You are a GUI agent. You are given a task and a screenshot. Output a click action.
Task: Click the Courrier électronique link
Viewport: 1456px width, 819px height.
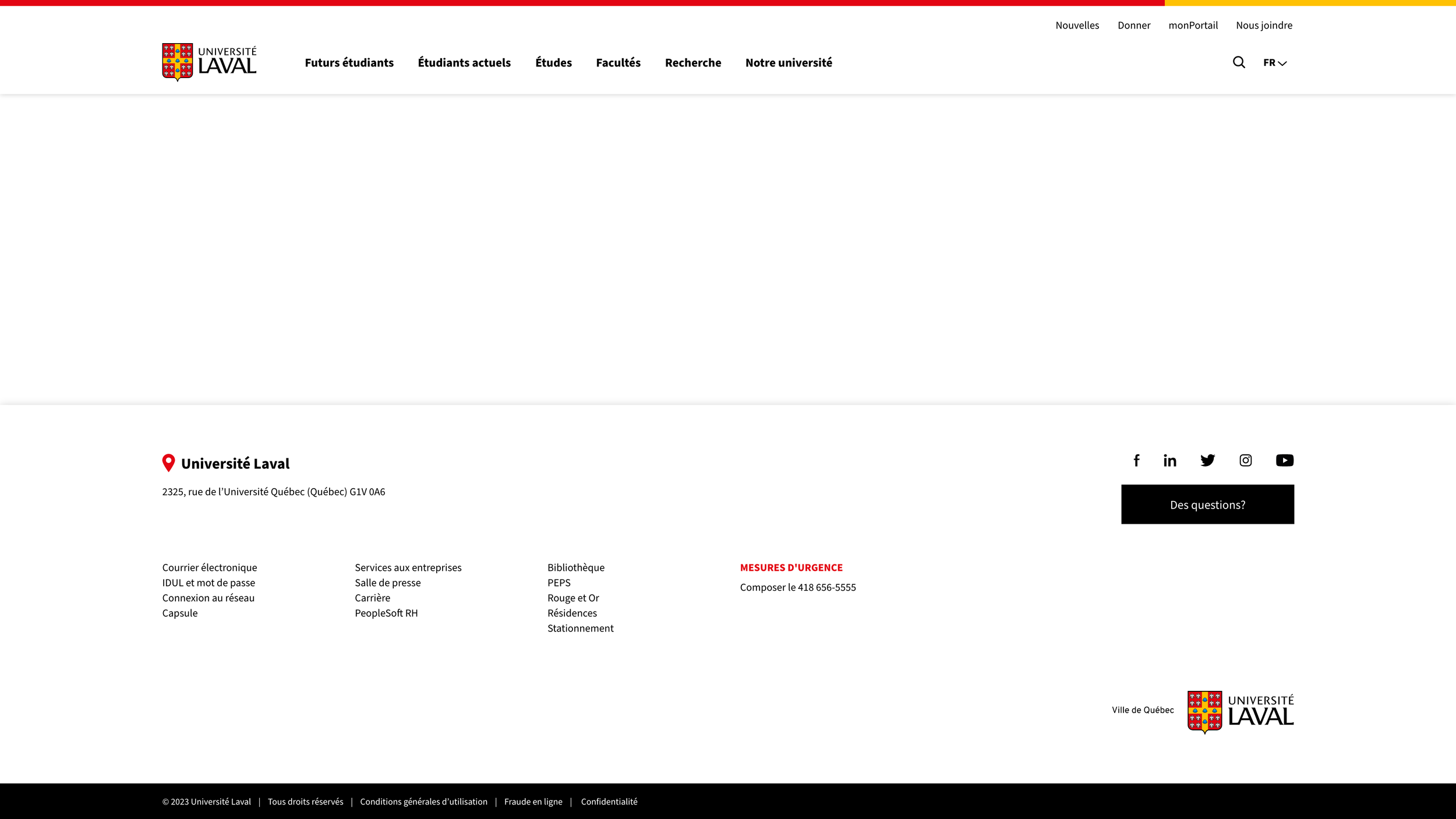[x=209, y=567]
